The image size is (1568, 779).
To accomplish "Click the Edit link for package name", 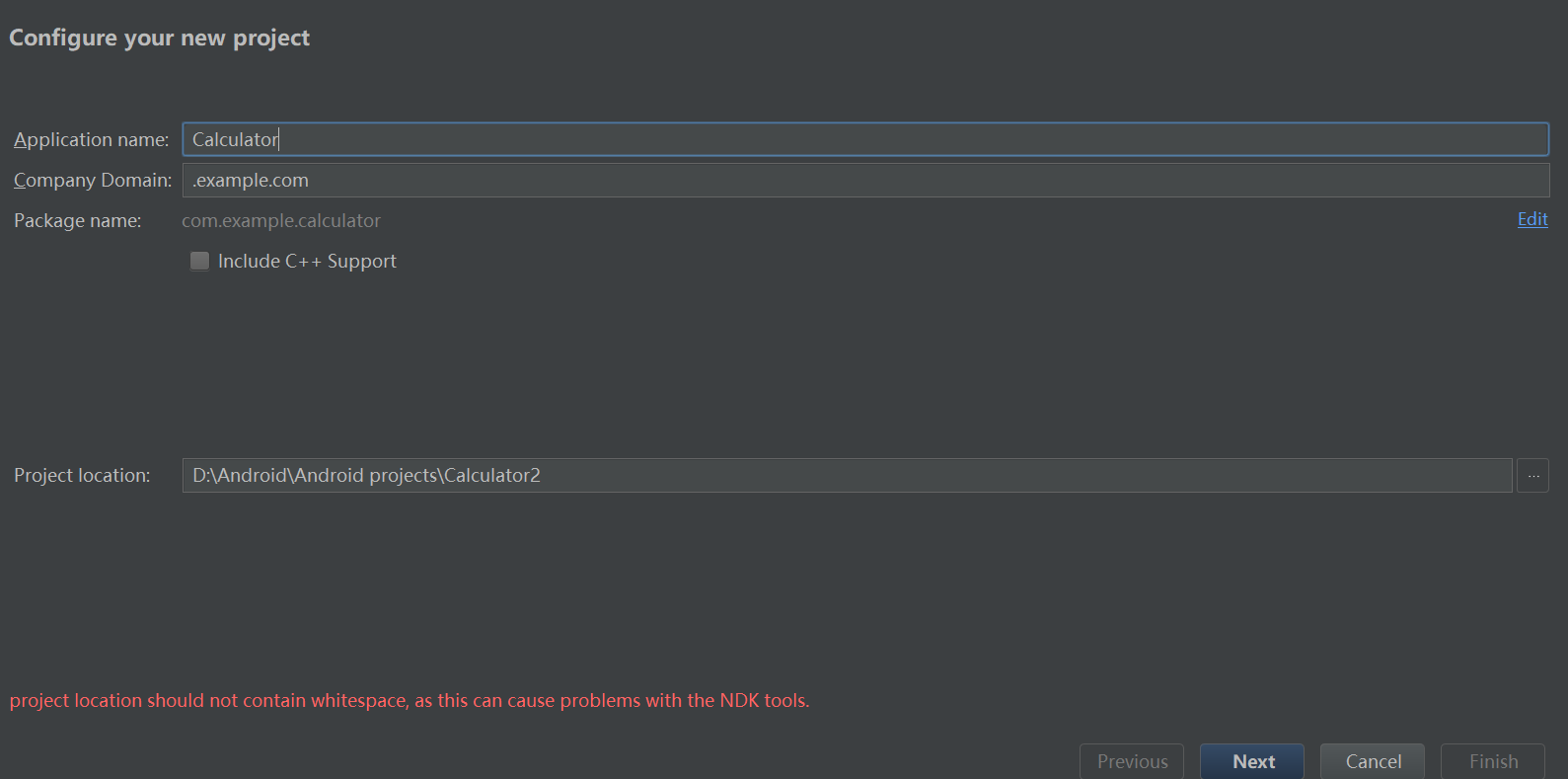I will tap(1531, 219).
